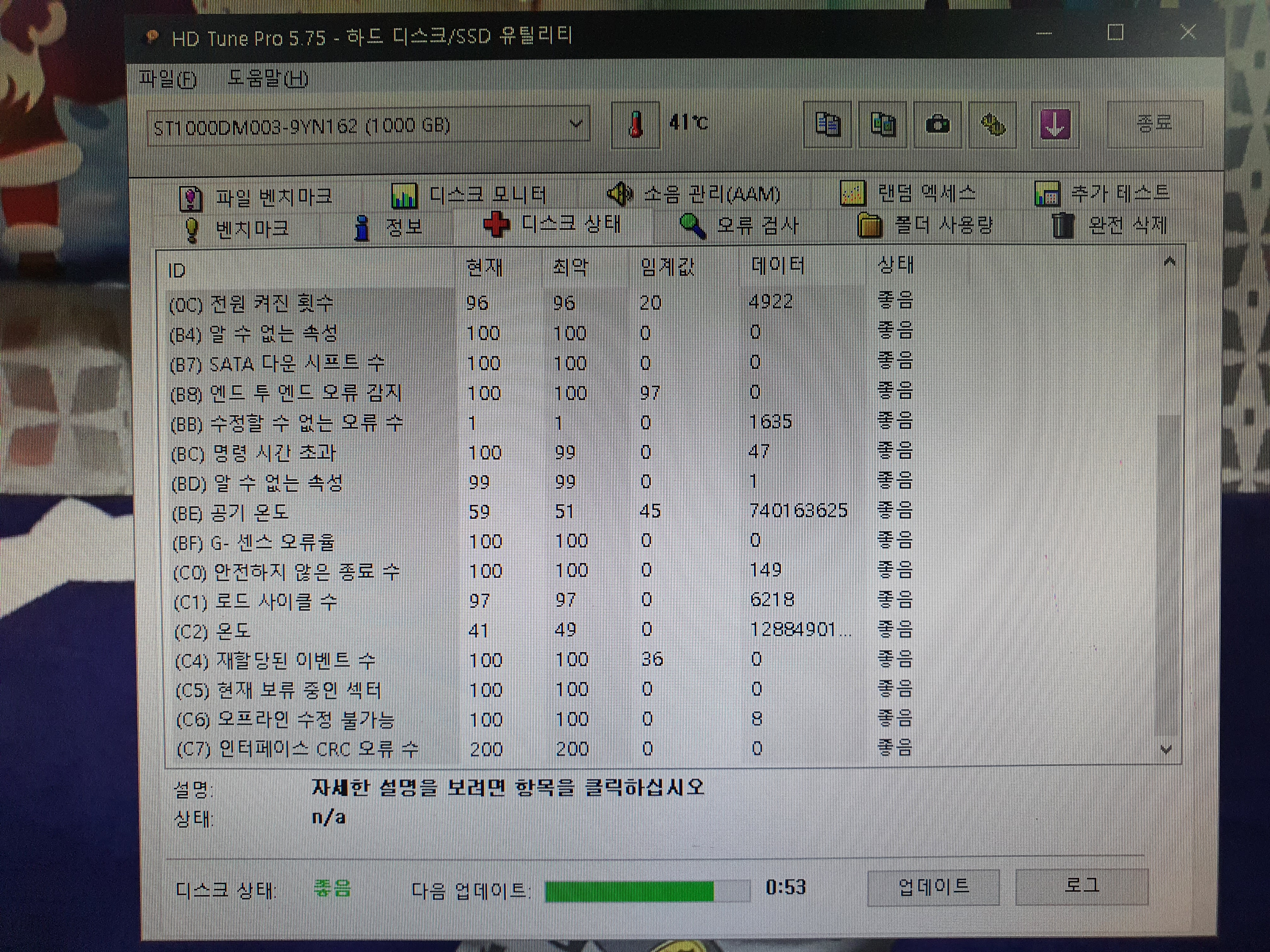Click the 다음 업데이트 green progress bar
The image size is (1270, 952).
[x=647, y=891]
